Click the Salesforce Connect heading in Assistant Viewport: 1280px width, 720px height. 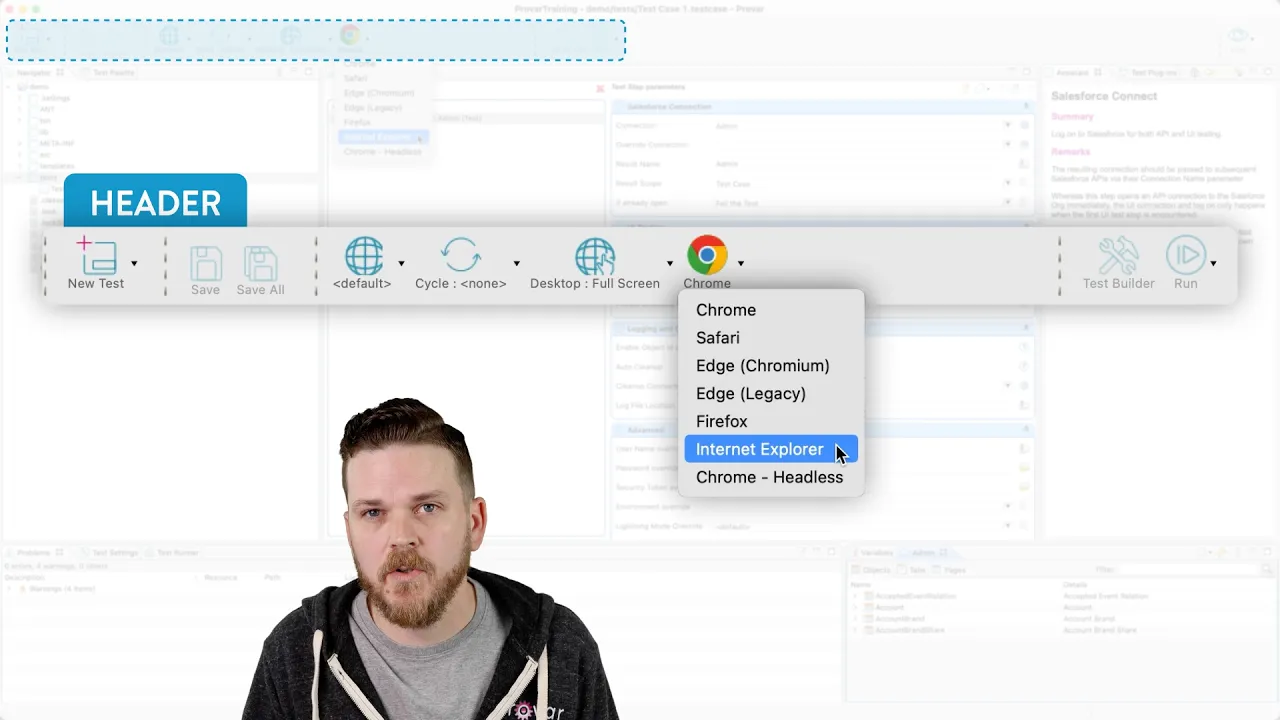tap(1104, 96)
